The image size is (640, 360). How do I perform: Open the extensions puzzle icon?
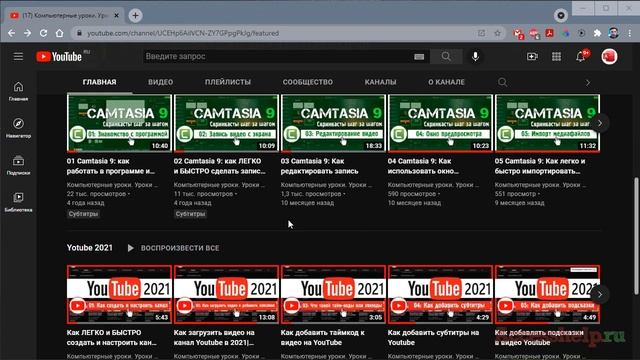point(597,33)
